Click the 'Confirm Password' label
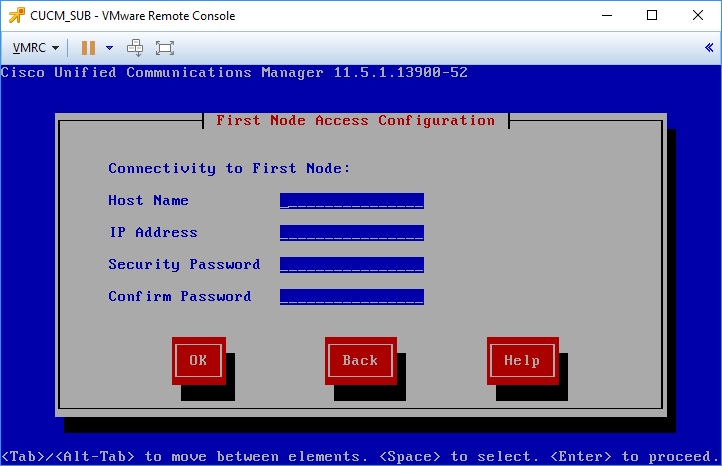The image size is (722, 466). pyautogui.click(x=180, y=297)
